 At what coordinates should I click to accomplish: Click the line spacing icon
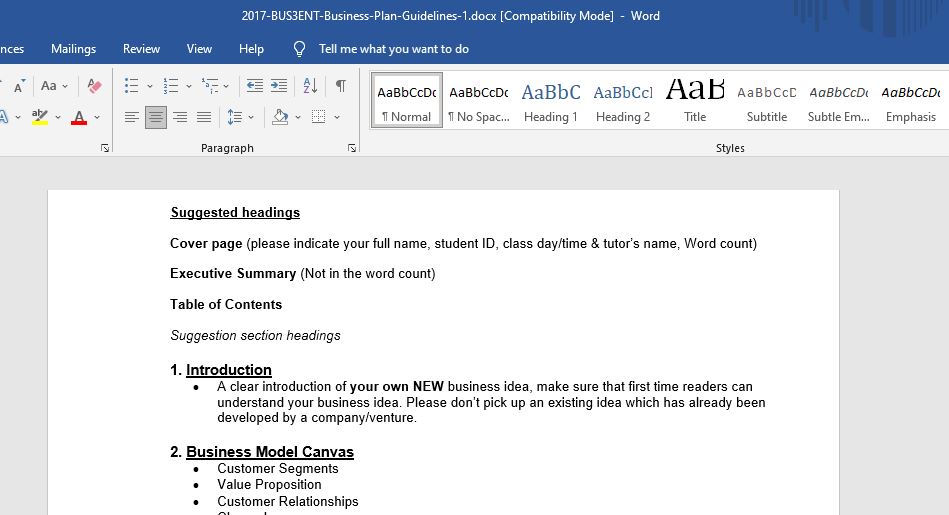point(235,117)
